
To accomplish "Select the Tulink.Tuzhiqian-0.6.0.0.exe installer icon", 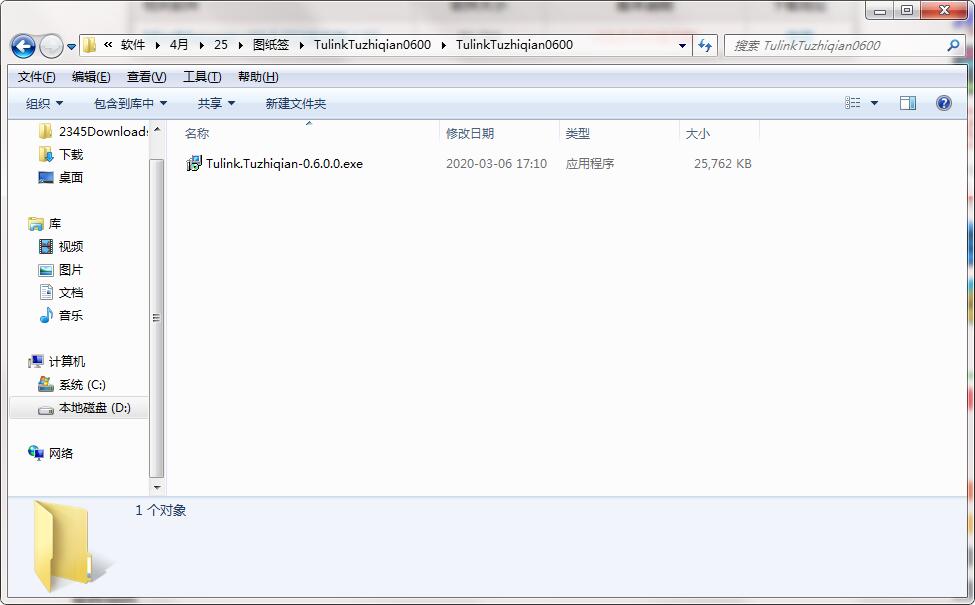I will [x=194, y=164].
